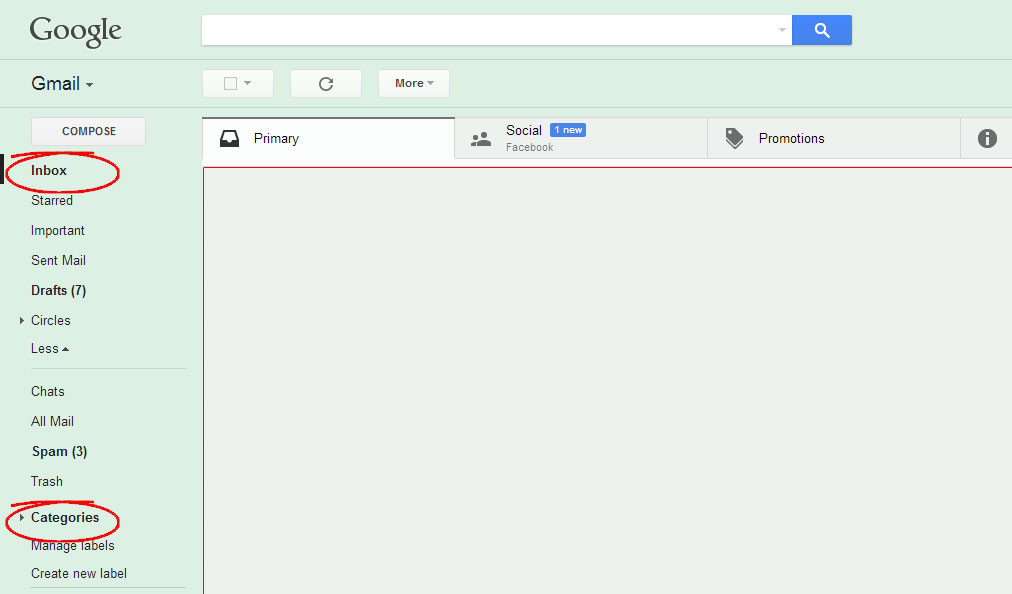Open the Drafts (7) folder
Image resolution: width=1012 pixels, height=594 pixels.
click(x=59, y=291)
